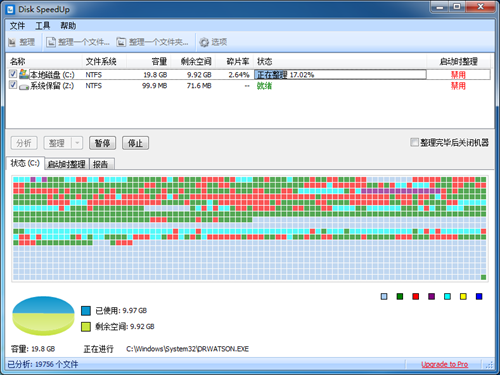Sort by the 容量 column header
This screenshot has width=500, height=375.
149,62
